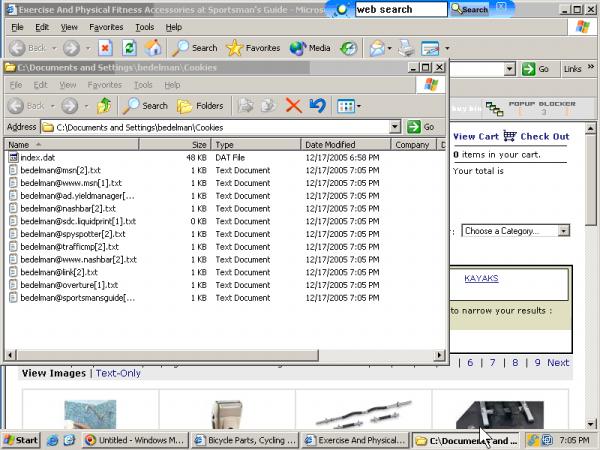Open the Favorites menu in Internet Explorer

click(x=106, y=27)
